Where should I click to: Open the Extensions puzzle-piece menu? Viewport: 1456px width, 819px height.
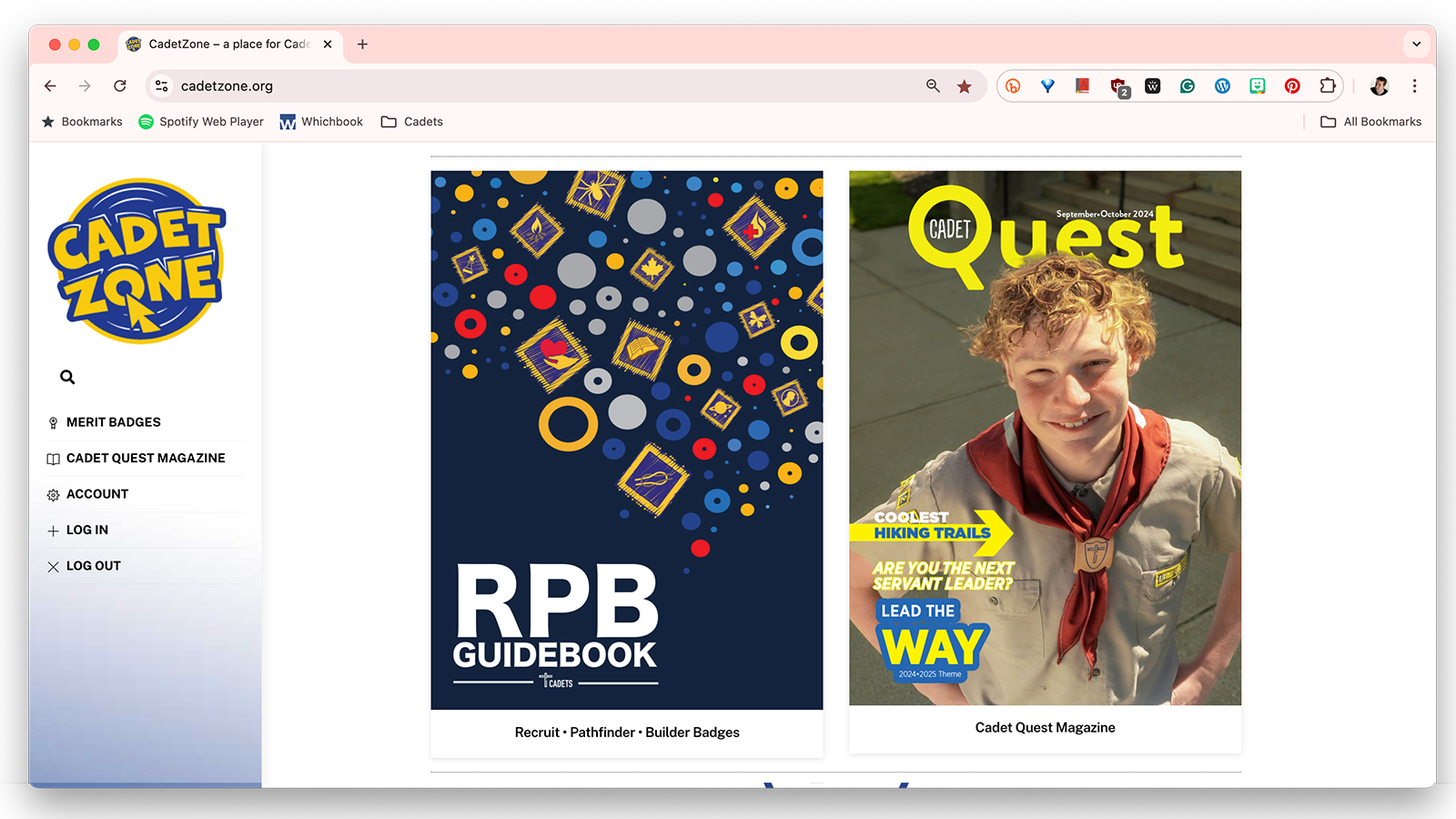coord(1328,86)
